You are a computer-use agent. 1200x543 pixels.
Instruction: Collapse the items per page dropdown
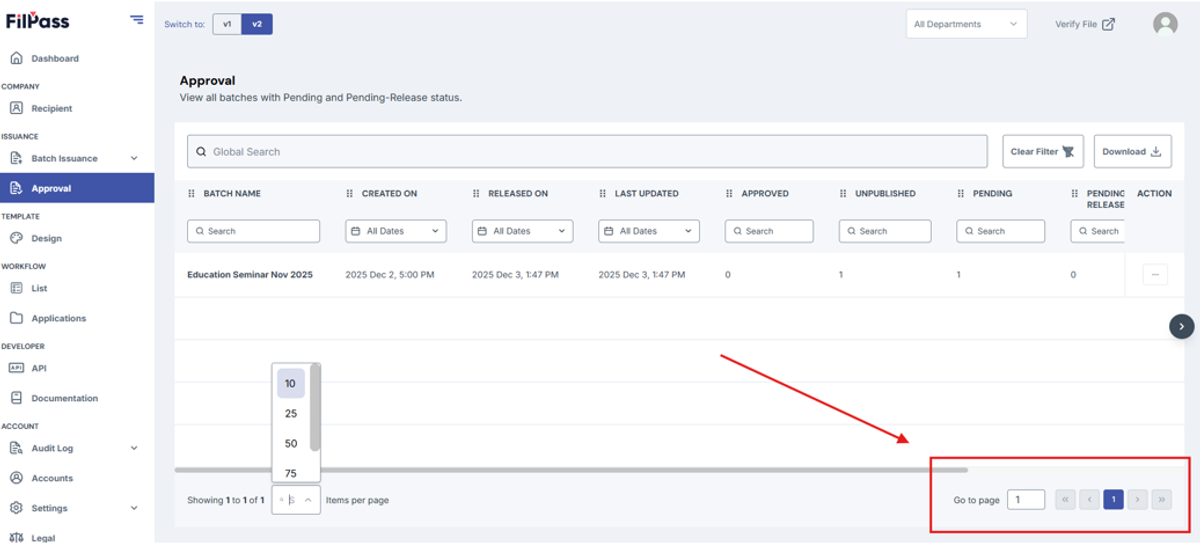309,500
